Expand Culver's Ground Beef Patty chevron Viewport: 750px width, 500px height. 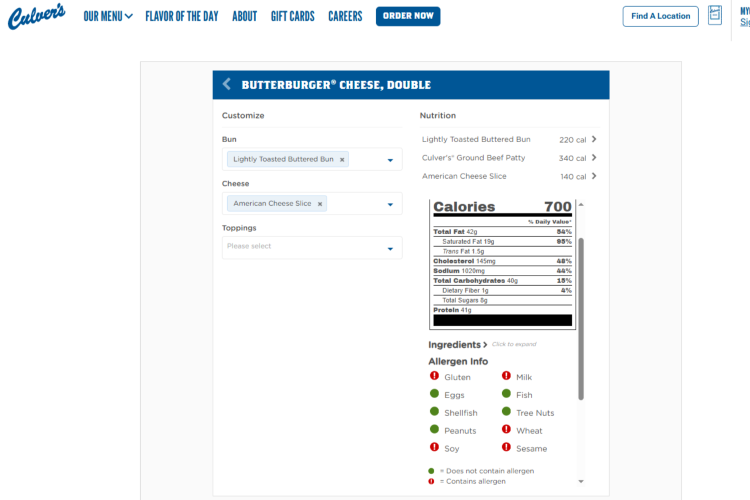pyautogui.click(x=594, y=157)
